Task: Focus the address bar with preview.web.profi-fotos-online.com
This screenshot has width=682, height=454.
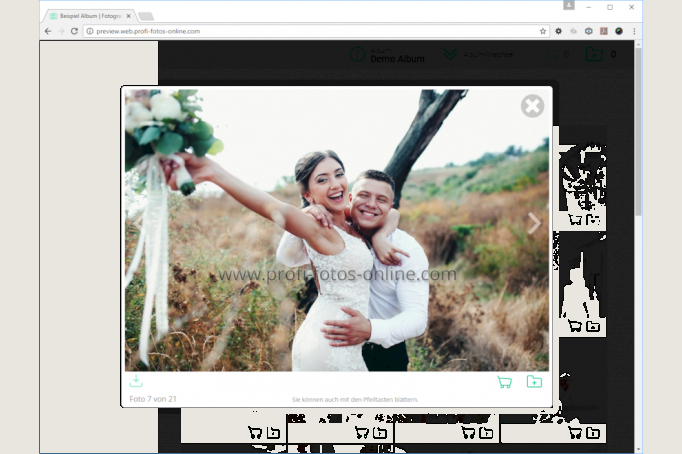Action: [315, 31]
